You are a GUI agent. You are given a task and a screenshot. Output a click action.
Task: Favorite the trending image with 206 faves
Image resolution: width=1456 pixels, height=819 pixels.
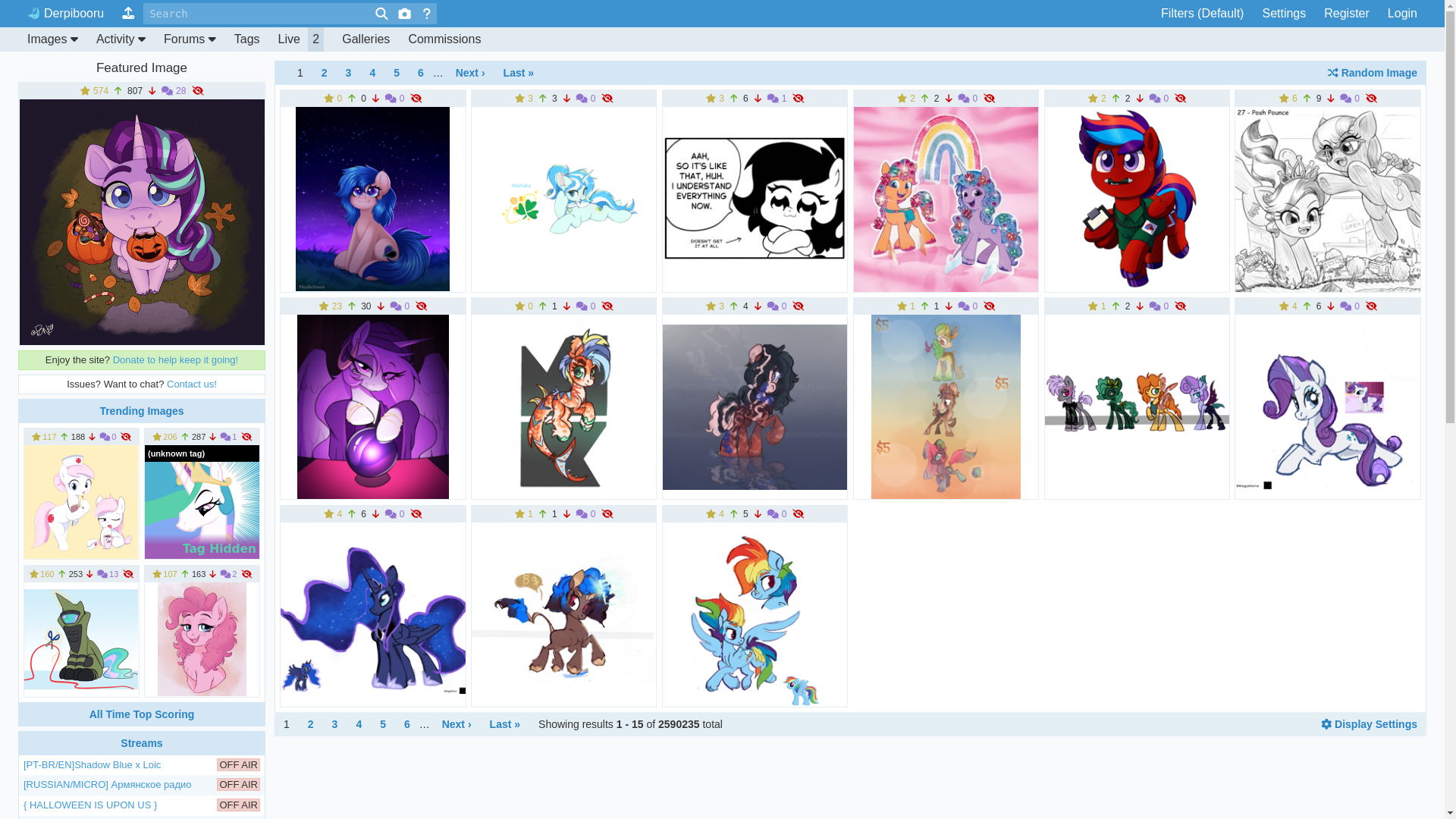tap(157, 438)
